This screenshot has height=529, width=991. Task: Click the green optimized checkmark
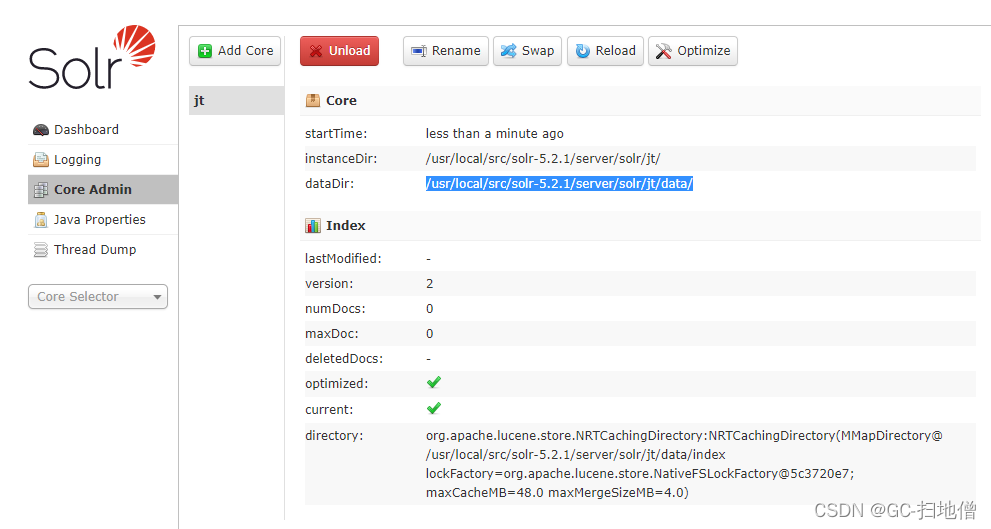tap(434, 382)
